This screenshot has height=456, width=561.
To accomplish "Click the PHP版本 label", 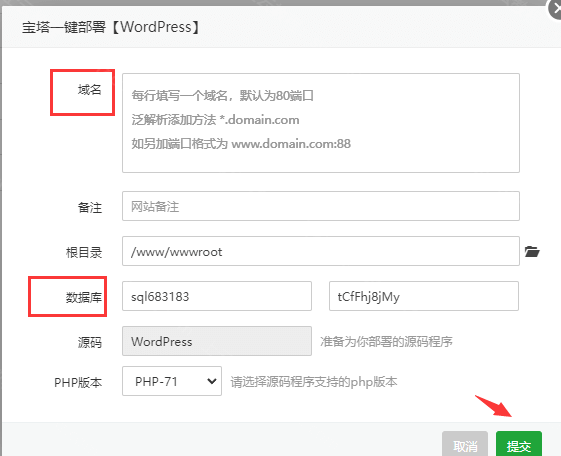I will click(78, 382).
